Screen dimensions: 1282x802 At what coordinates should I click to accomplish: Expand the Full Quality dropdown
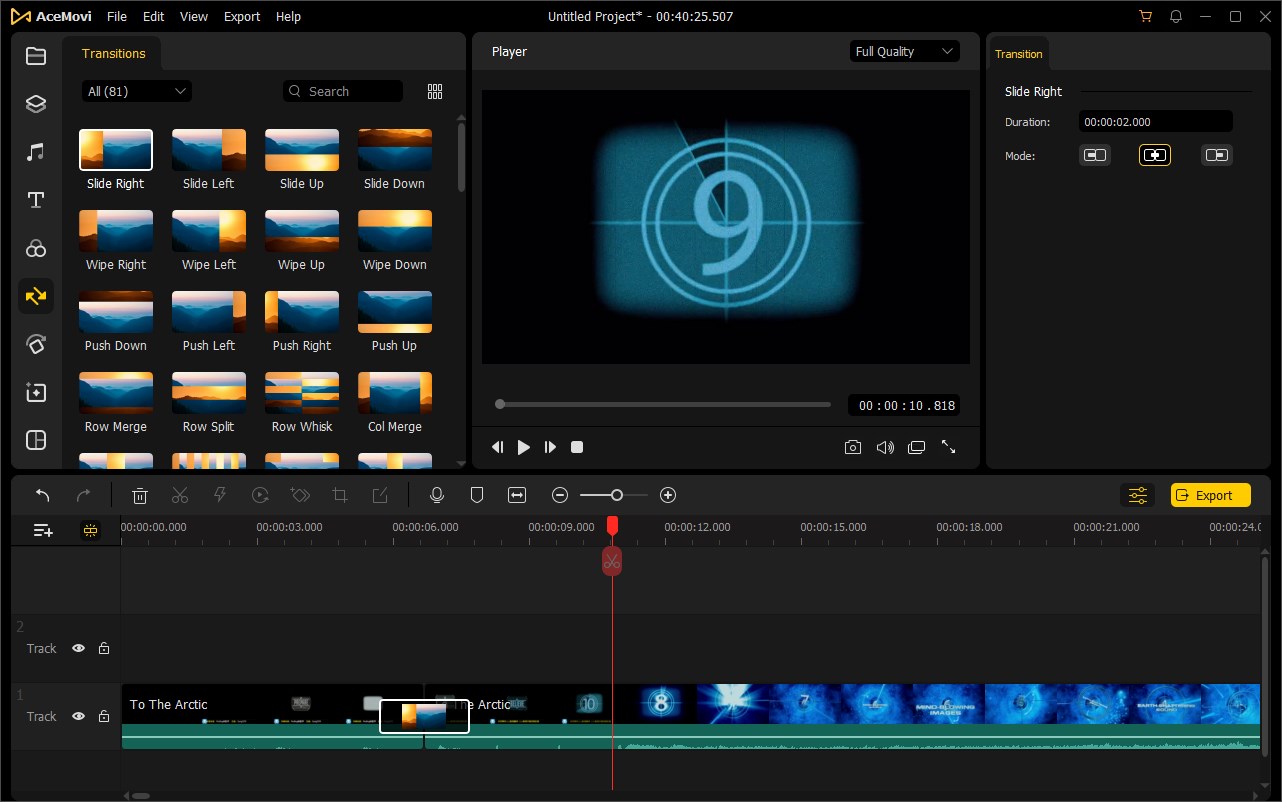click(904, 52)
